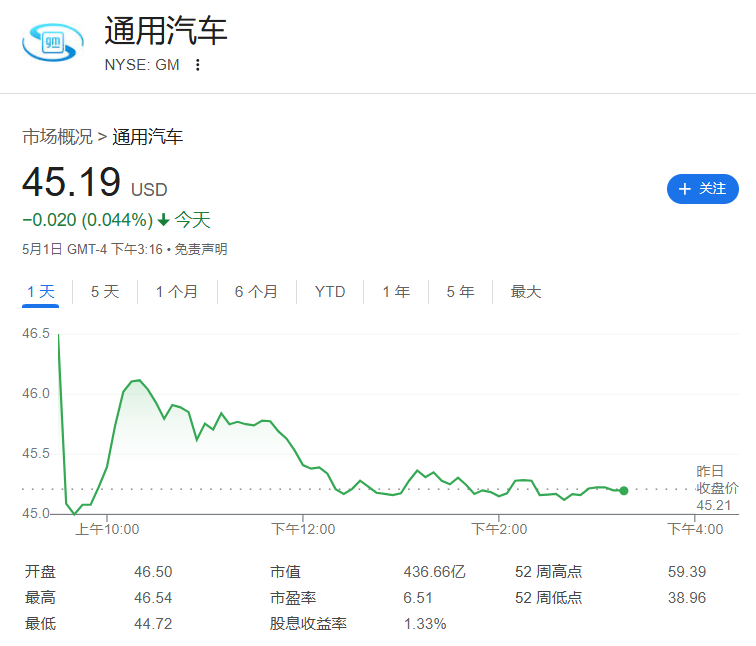This screenshot has height=646, width=756.
Task: Click the 52 周高点 label
Action: [548, 572]
